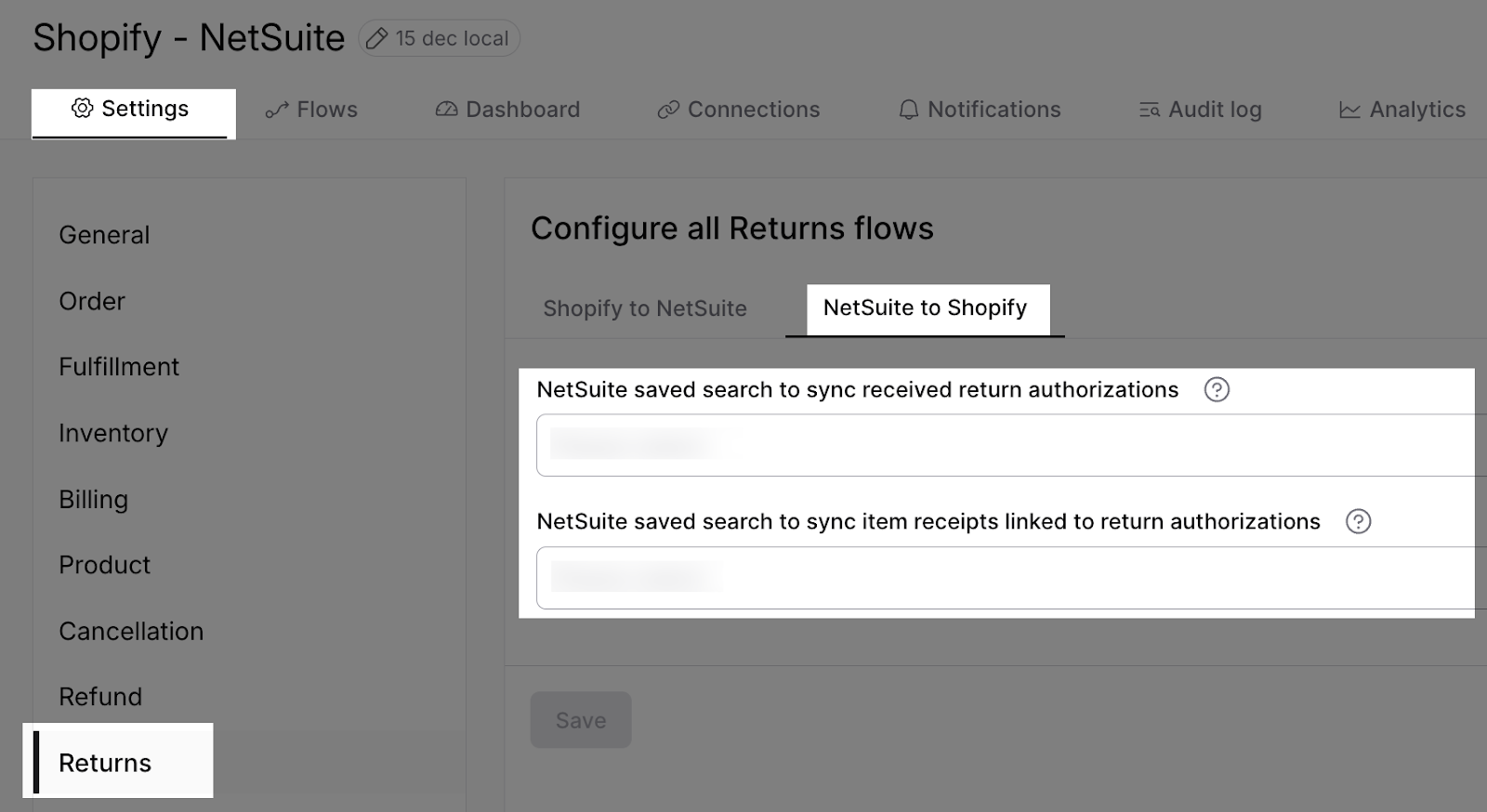1487x812 pixels.
Task: Switch to the Dashboard tab
Action: (507, 110)
